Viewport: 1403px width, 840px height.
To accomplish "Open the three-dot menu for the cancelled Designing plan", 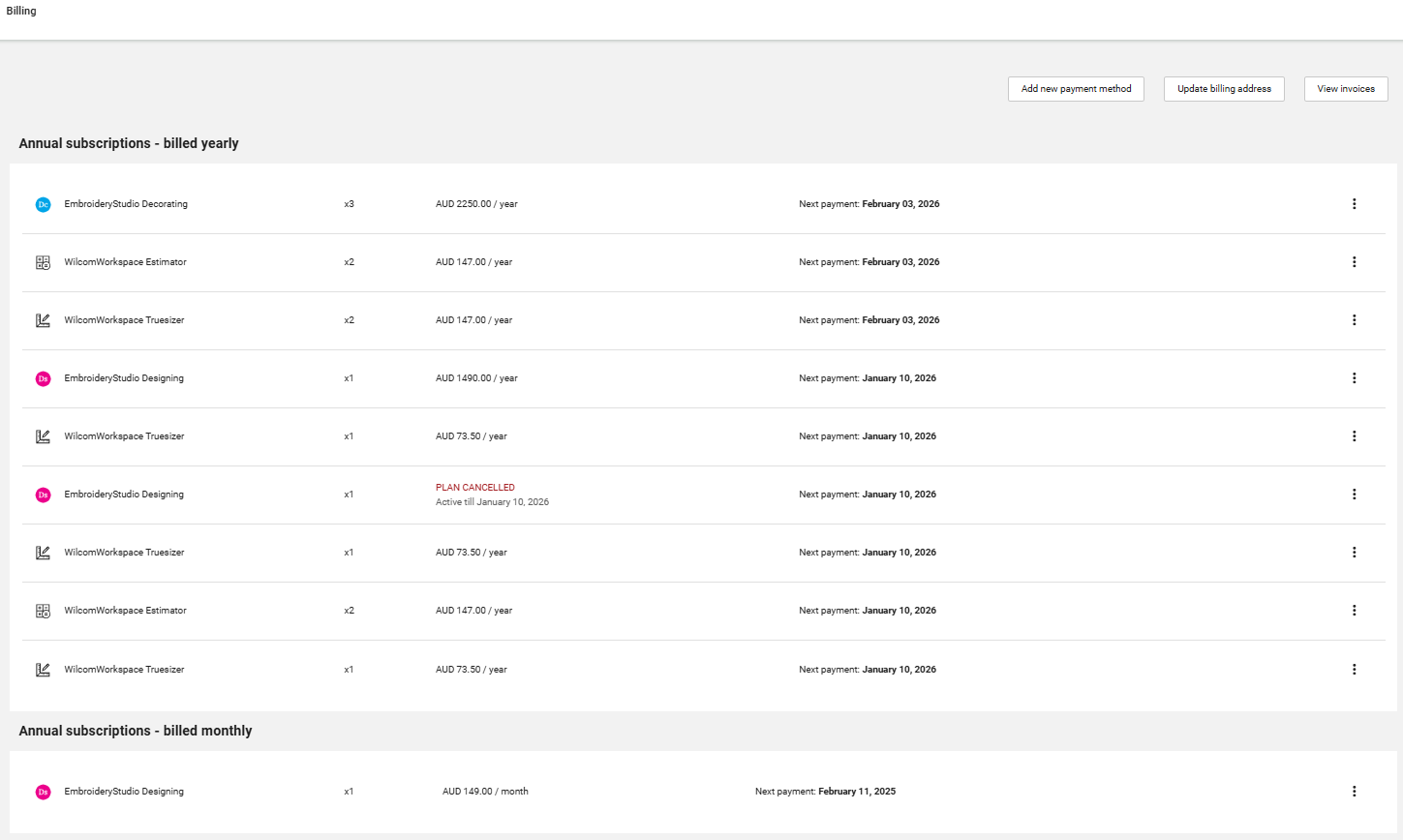I will (1354, 495).
